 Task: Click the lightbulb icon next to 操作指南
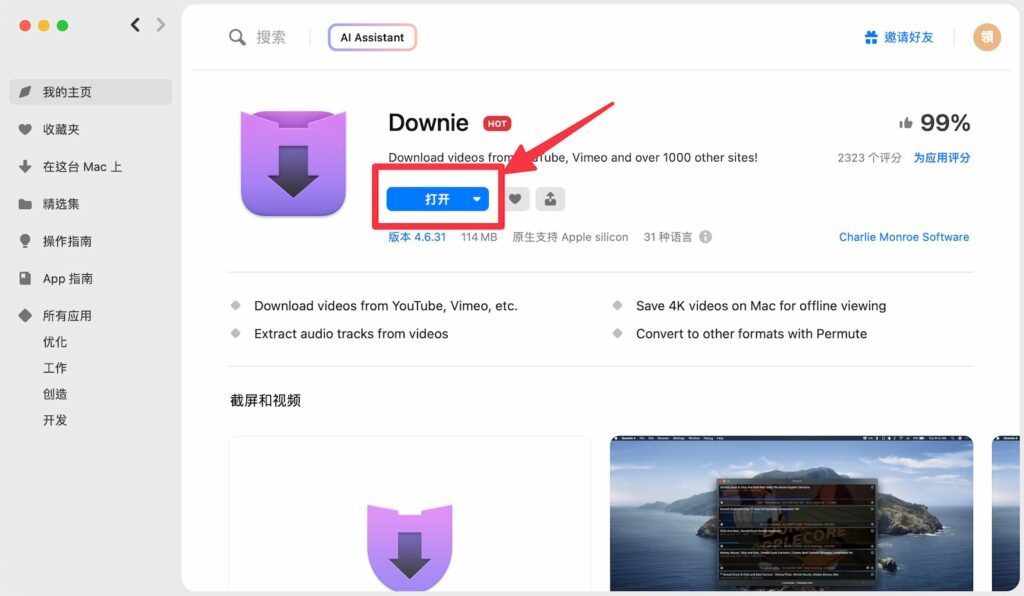(x=25, y=241)
